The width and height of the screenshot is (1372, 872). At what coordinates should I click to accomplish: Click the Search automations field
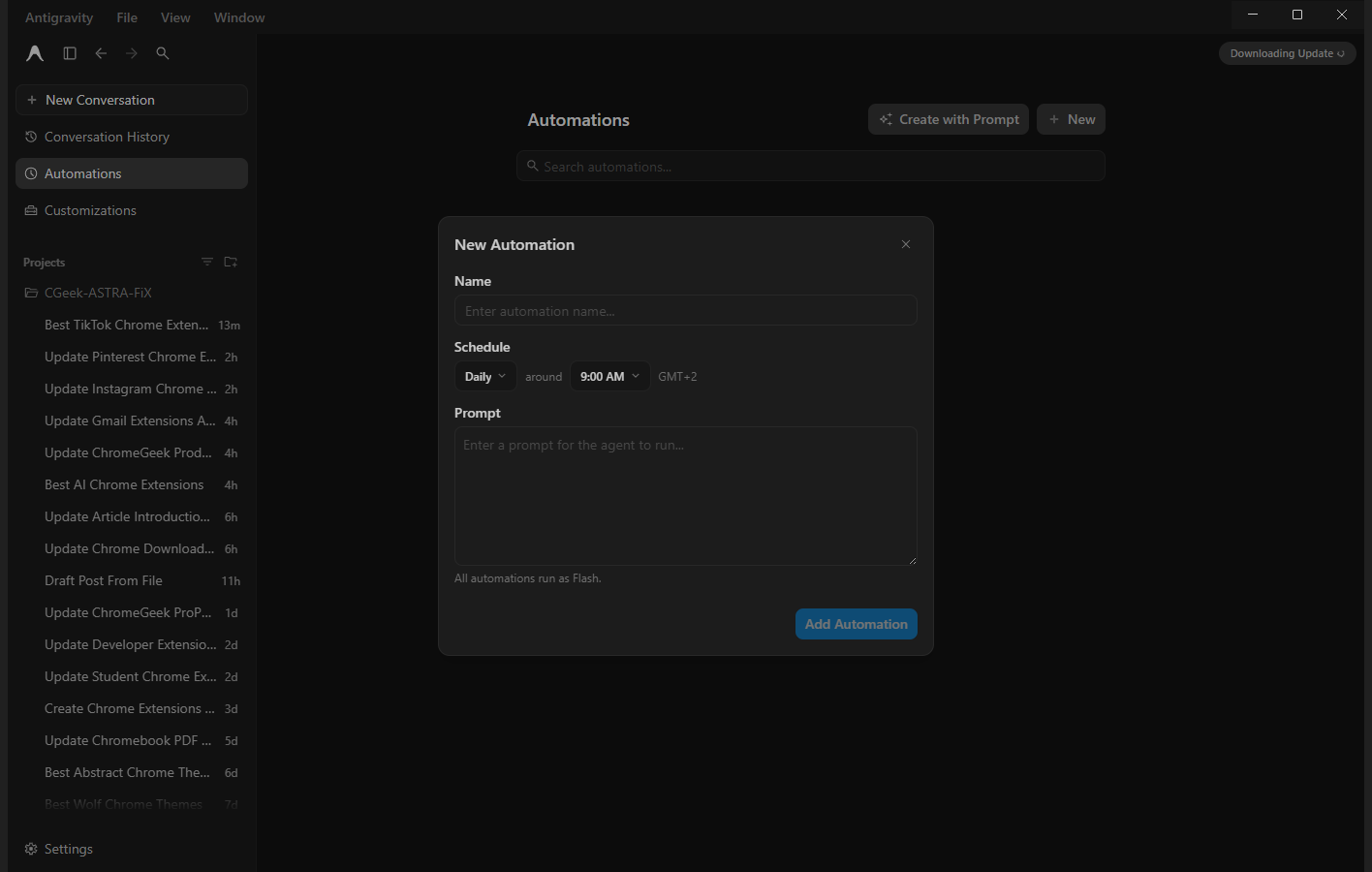point(811,166)
